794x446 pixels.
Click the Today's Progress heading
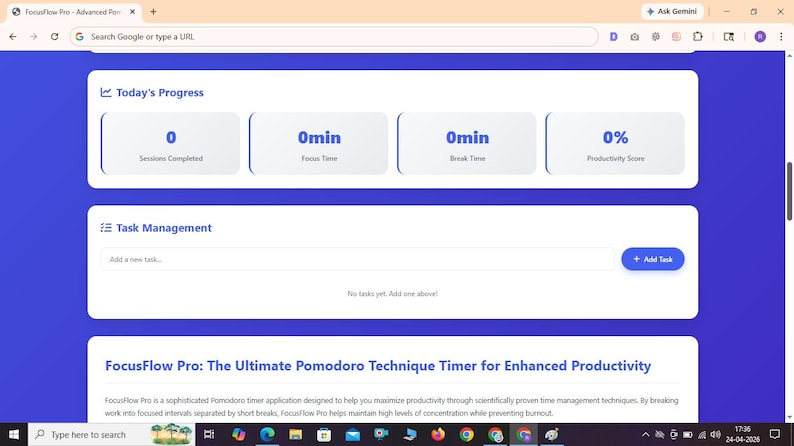click(x=160, y=93)
